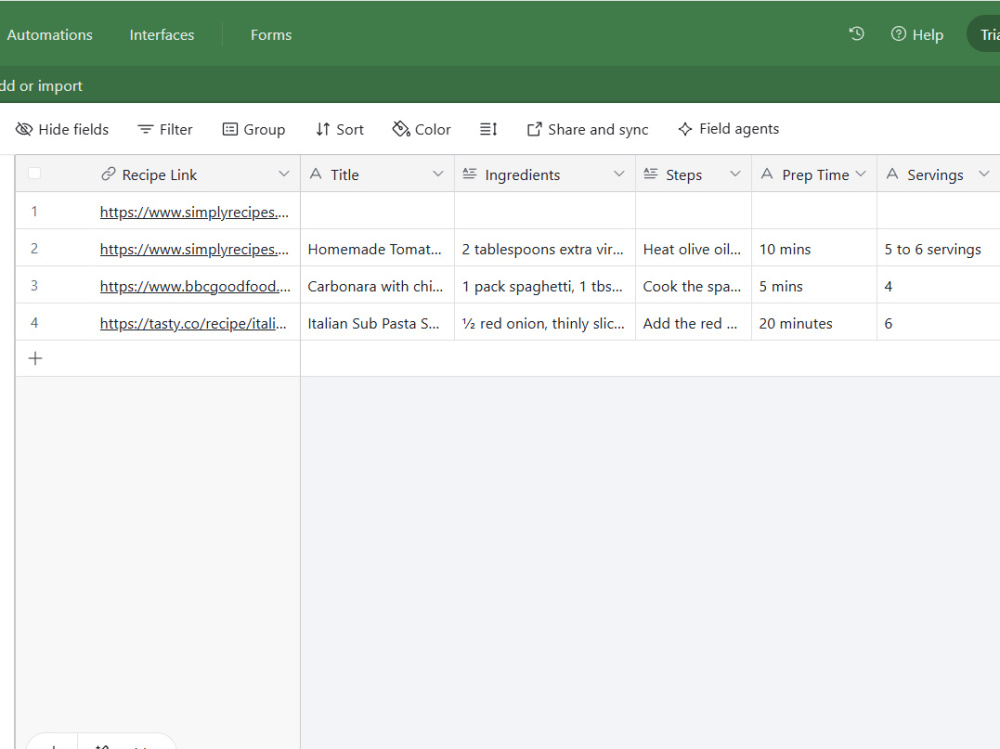Click the Servings column header
This screenshot has width=1000, height=749.
click(939, 174)
